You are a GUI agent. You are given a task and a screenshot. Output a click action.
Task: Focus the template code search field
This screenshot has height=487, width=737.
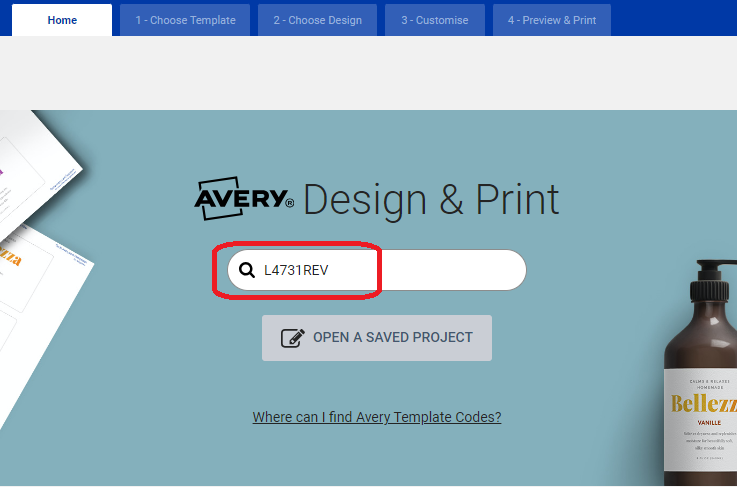377,270
